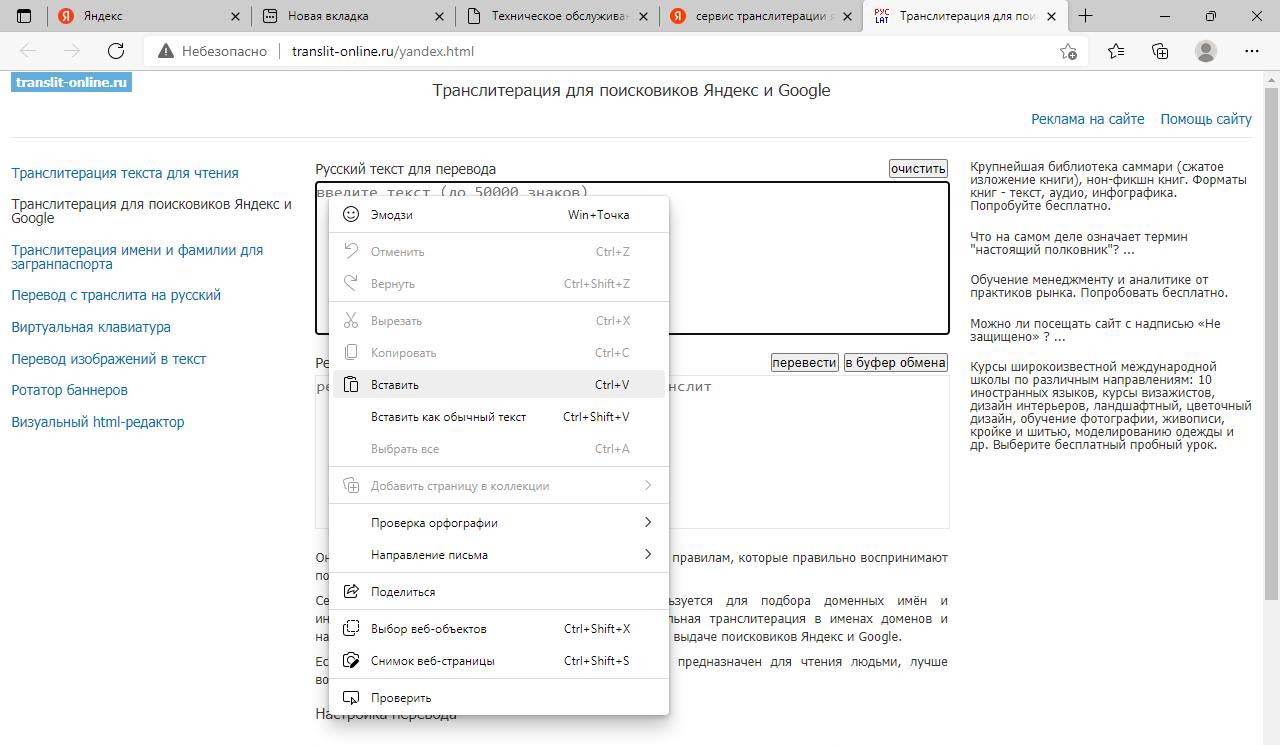Add page to favorites star icon
Viewport: 1280px width, 745px height.
click(x=1068, y=52)
